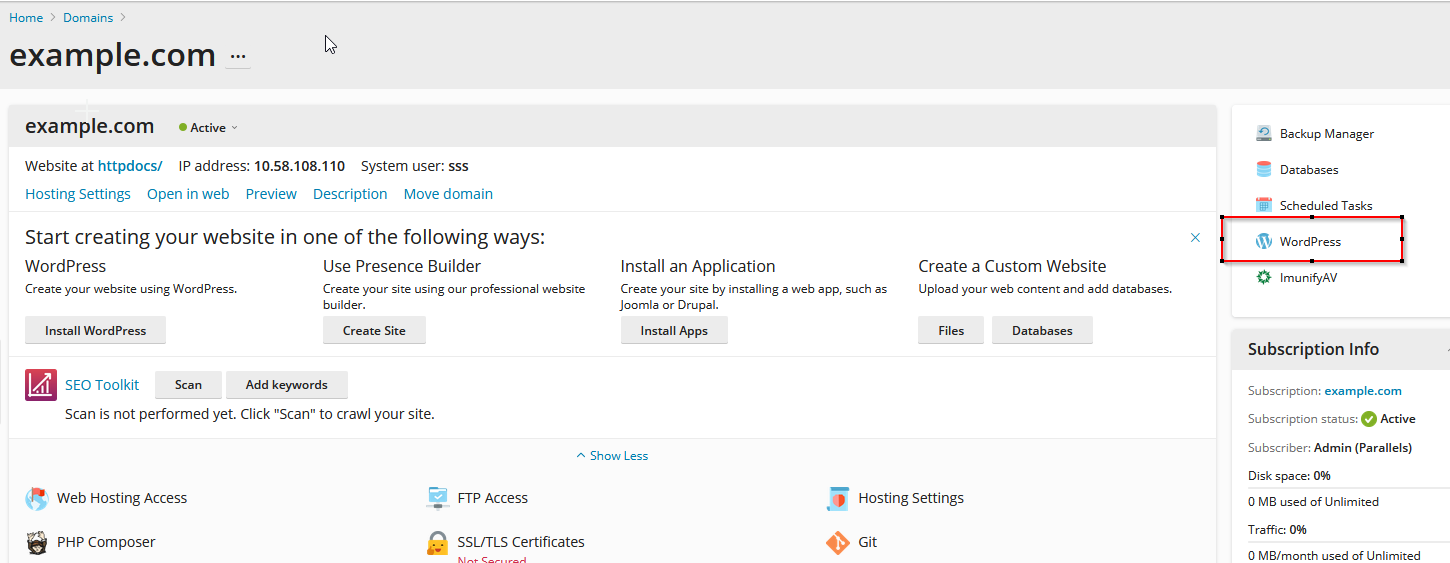Screen dimensions: 1450x563
Task: Click the WordPress logo icon in sidebar
Action: click(1264, 242)
